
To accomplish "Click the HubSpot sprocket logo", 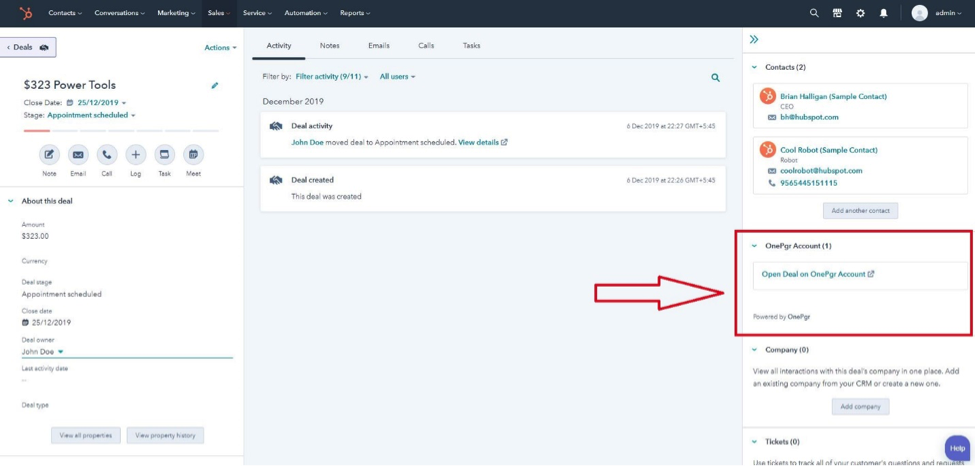I will click(25, 13).
